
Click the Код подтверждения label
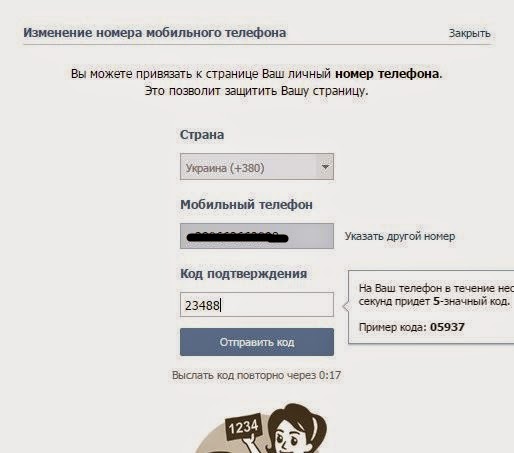click(x=244, y=274)
